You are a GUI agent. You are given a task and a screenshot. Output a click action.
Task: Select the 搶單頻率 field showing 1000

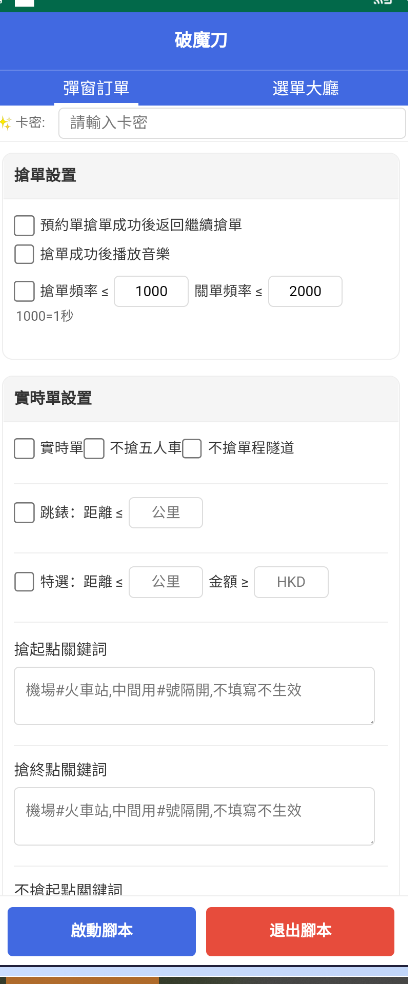[151, 291]
